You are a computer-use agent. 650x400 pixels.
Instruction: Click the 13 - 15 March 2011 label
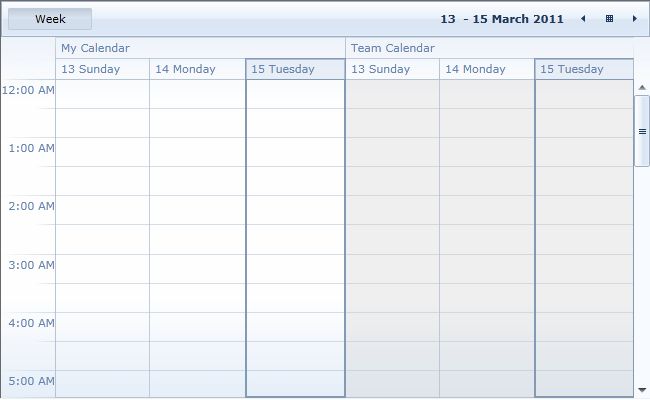(x=501, y=19)
